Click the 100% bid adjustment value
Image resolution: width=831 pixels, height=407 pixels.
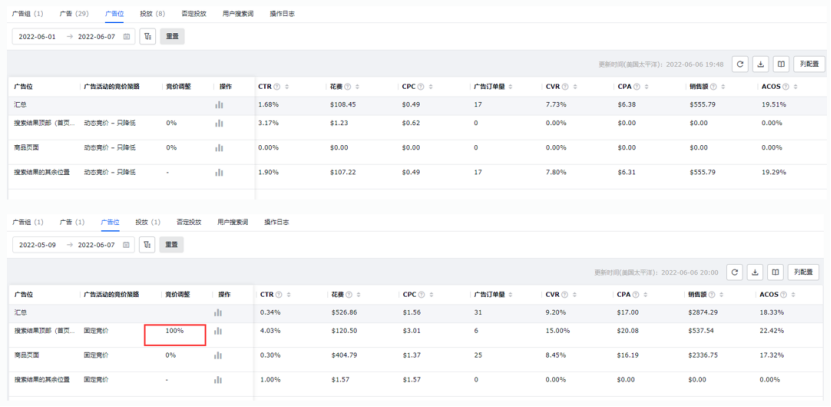pos(174,331)
